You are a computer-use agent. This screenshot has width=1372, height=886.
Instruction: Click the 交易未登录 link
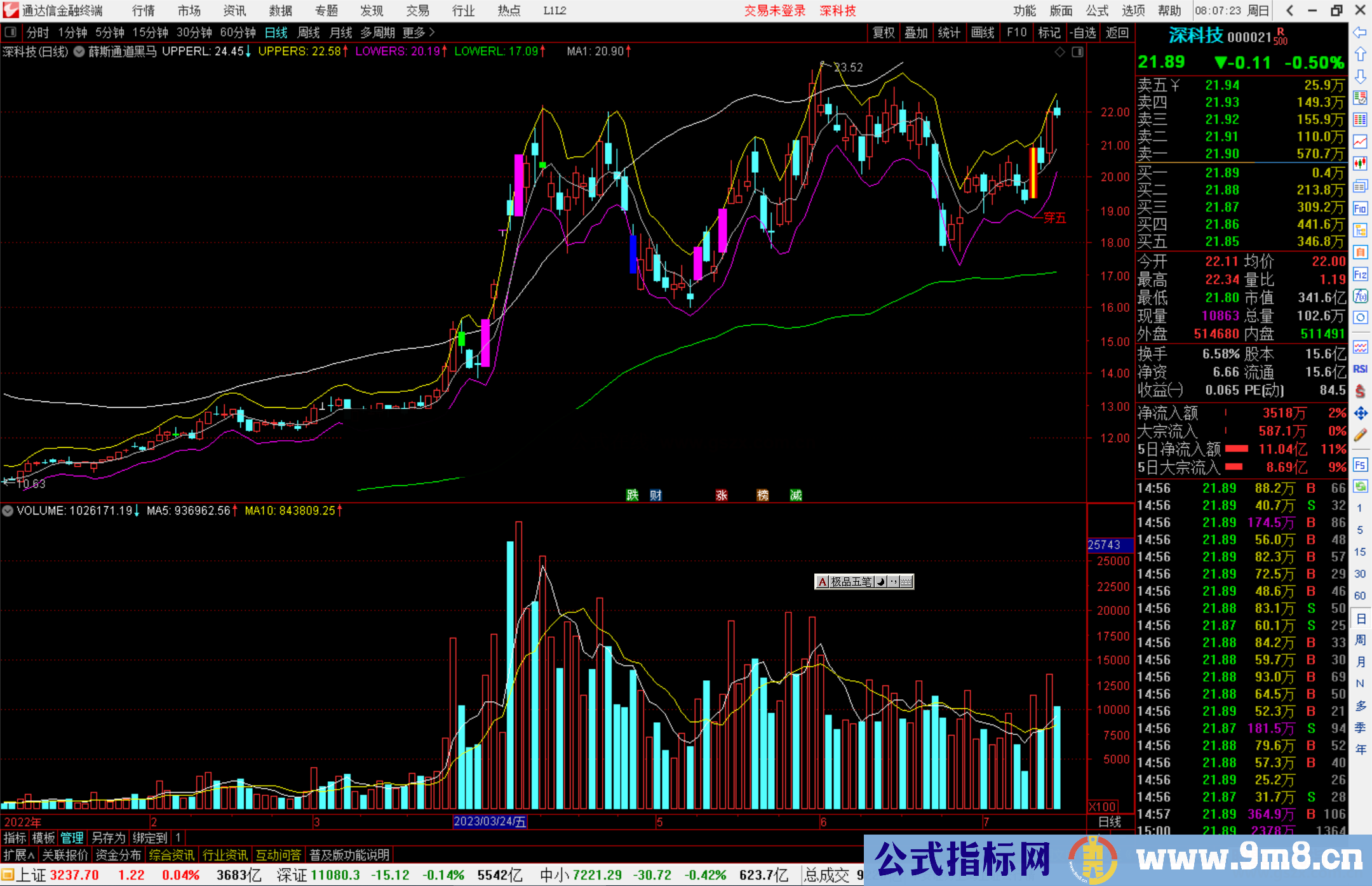tap(775, 10)
